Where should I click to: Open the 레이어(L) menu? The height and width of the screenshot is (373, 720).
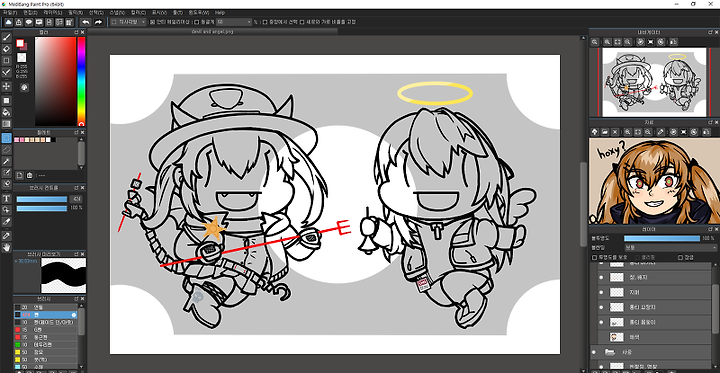(52, 12)
